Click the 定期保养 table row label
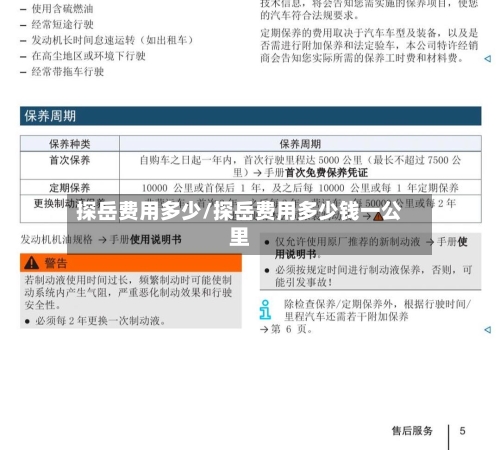The image size is (500, 450). [70, 188]
